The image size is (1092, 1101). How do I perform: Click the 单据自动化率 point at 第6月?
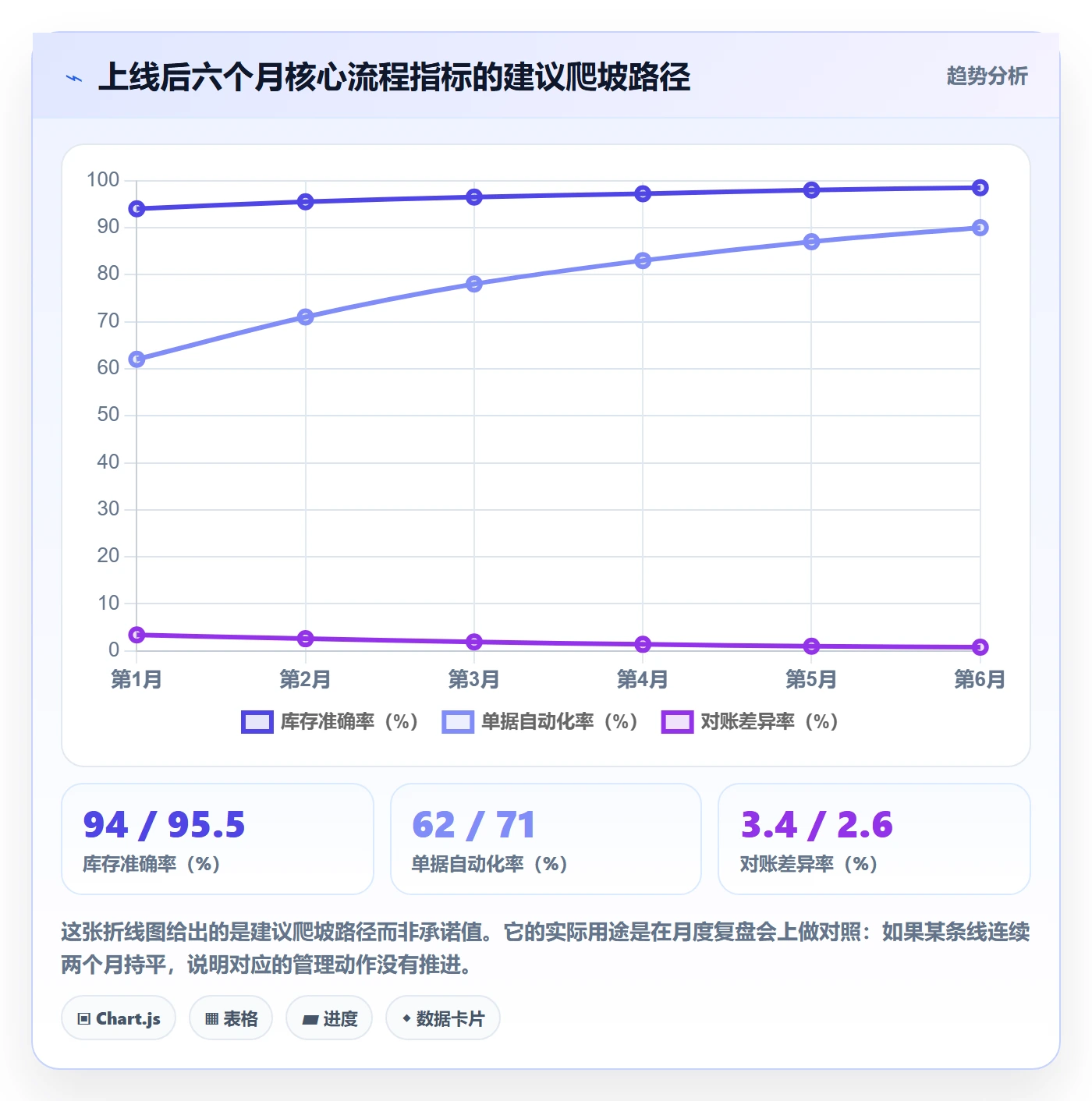click(x=980, y=228)
